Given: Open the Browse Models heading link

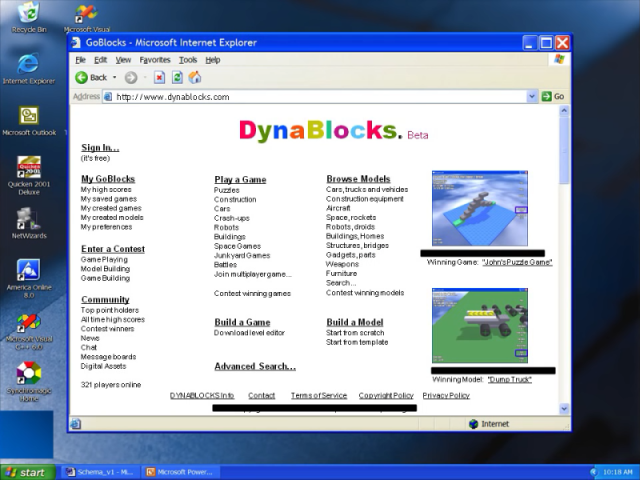Looking at the screenshot, I should [358, 179].
